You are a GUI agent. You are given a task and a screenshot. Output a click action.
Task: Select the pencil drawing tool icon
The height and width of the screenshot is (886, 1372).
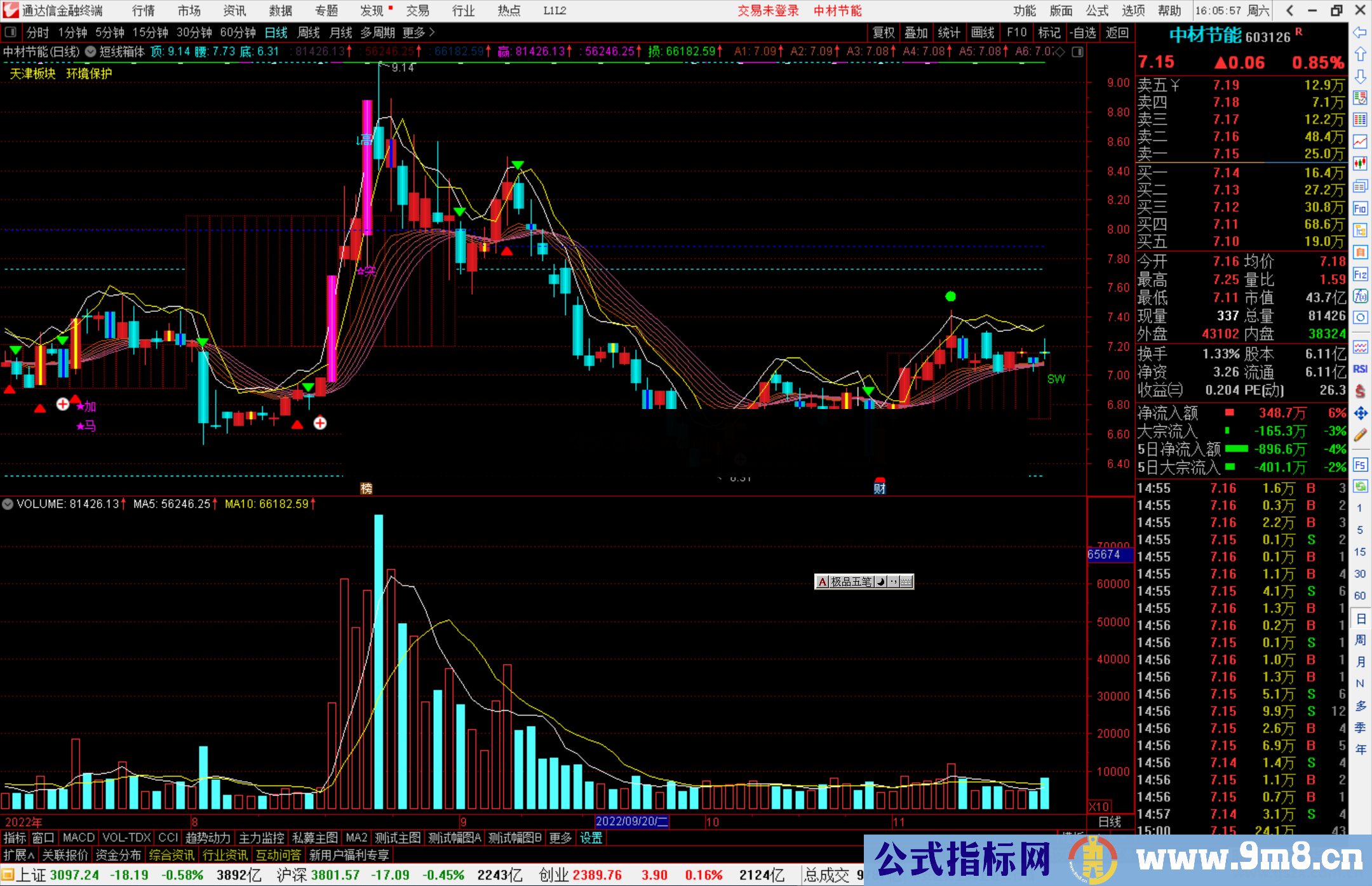(x=1360, y=435)
